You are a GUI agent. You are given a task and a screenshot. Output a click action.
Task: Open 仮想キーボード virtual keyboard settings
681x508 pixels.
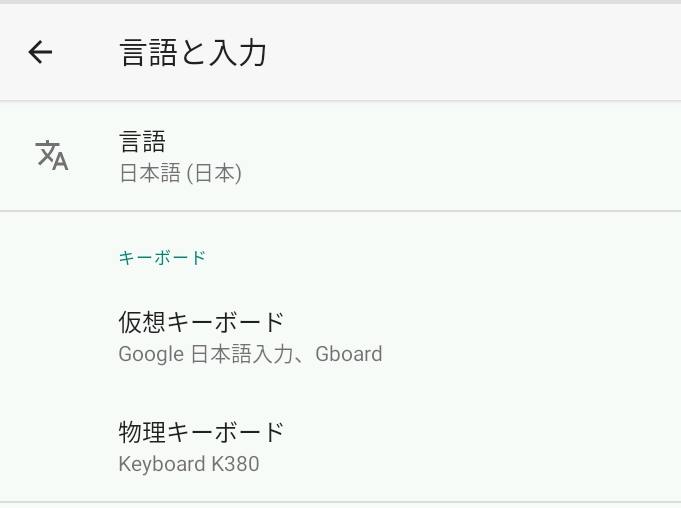340,337
